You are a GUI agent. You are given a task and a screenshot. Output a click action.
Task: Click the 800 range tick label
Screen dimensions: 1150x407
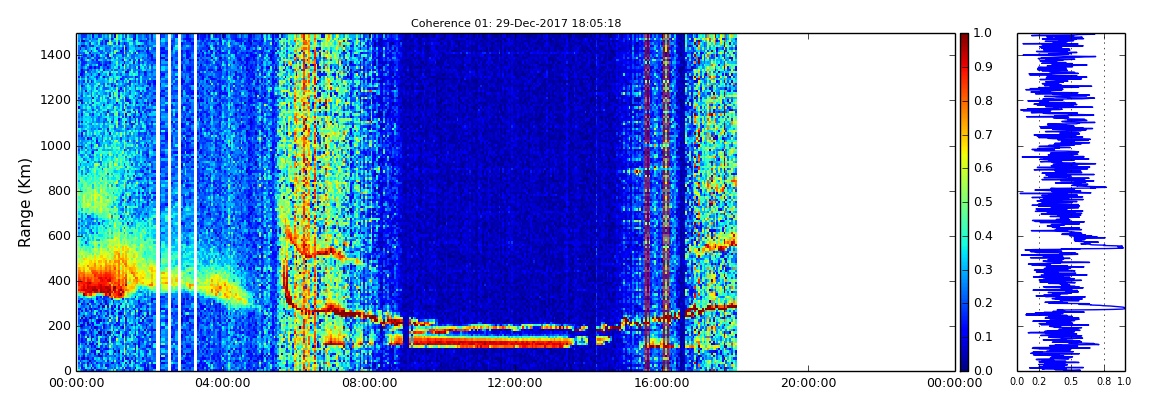pos(60,191)
